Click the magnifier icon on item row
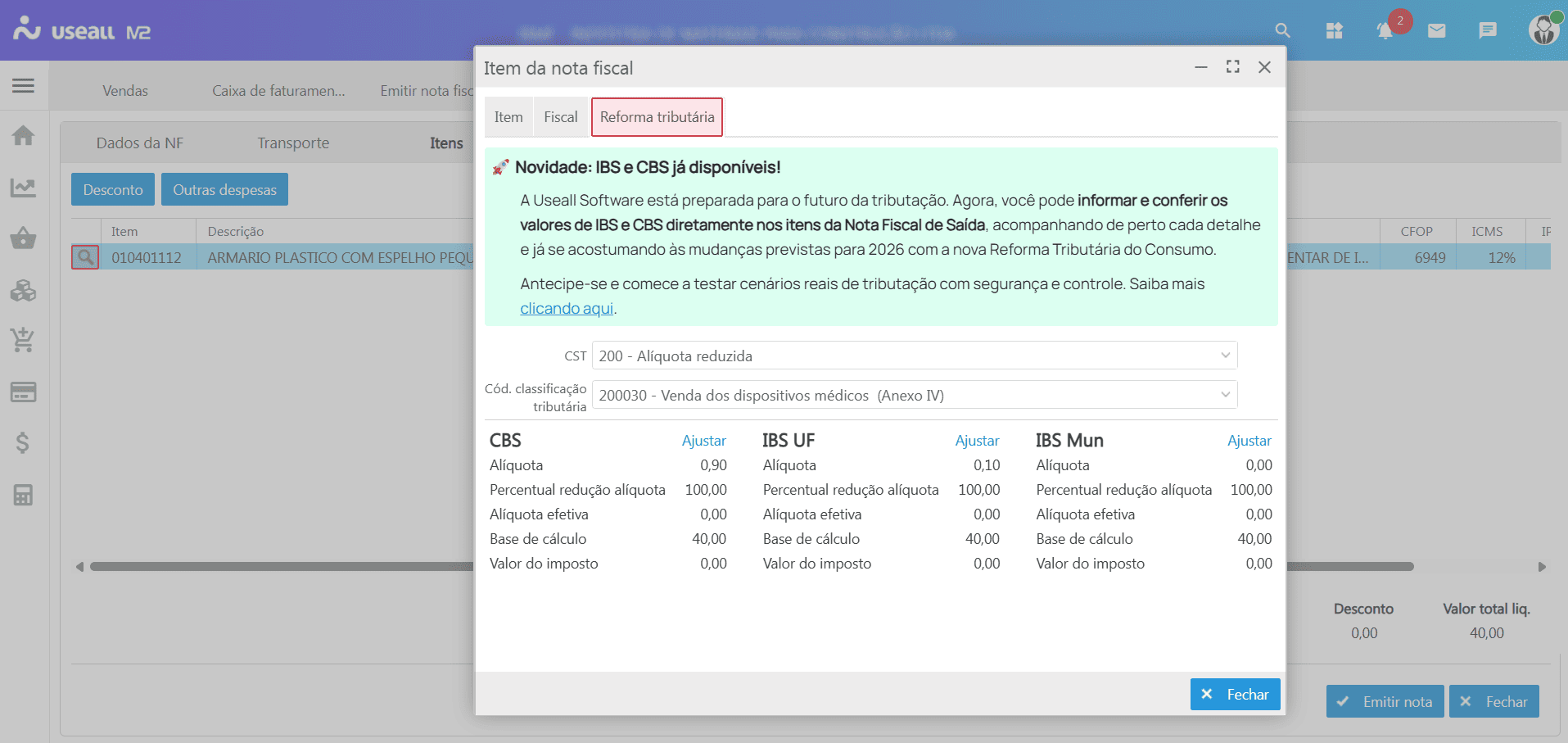This screenshot has width=1568, height=743. pos(85,257)
